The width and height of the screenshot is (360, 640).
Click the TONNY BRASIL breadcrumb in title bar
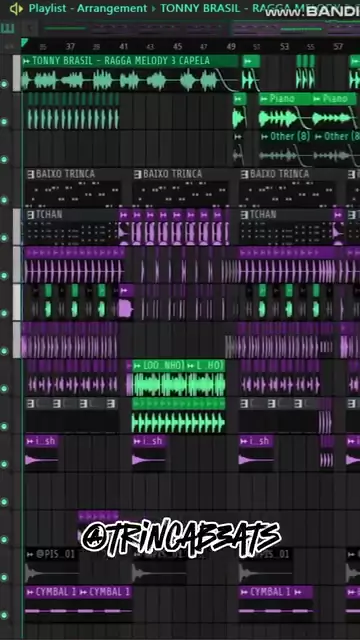pyautogui.click(x=200, y=9)
